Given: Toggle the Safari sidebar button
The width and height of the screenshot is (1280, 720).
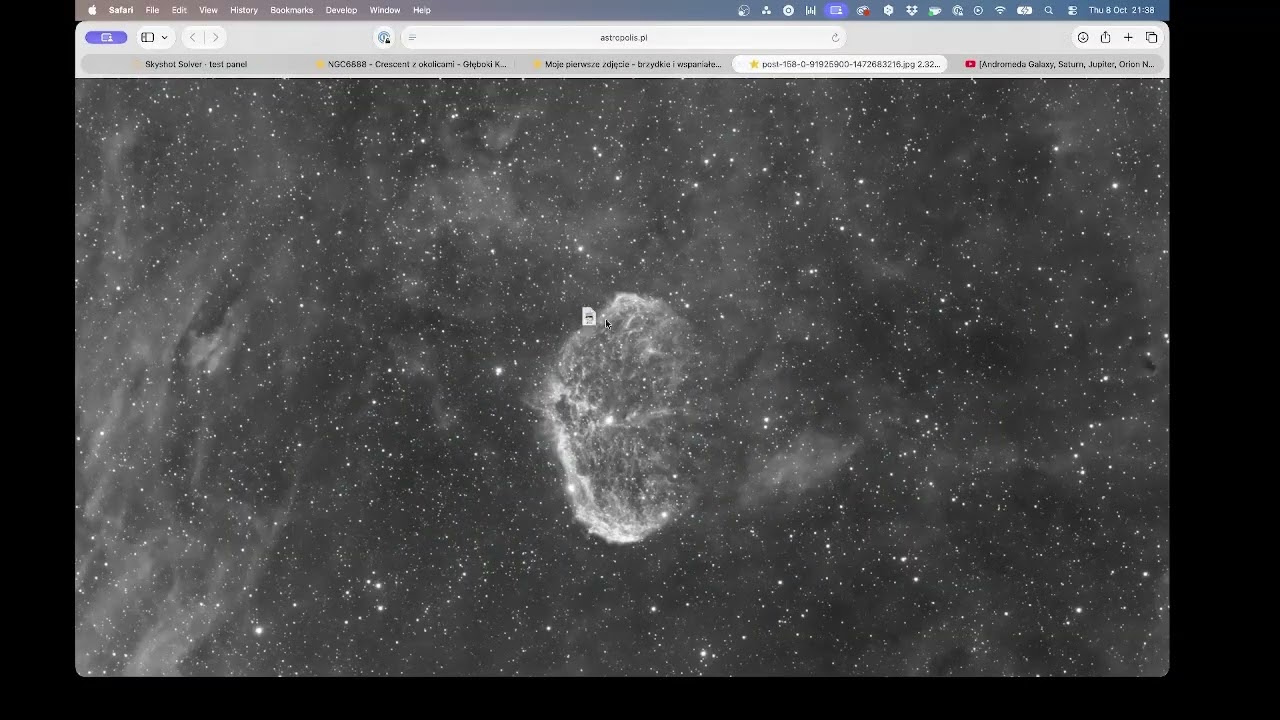Looking at the screenshot, I should click(147, 37).
